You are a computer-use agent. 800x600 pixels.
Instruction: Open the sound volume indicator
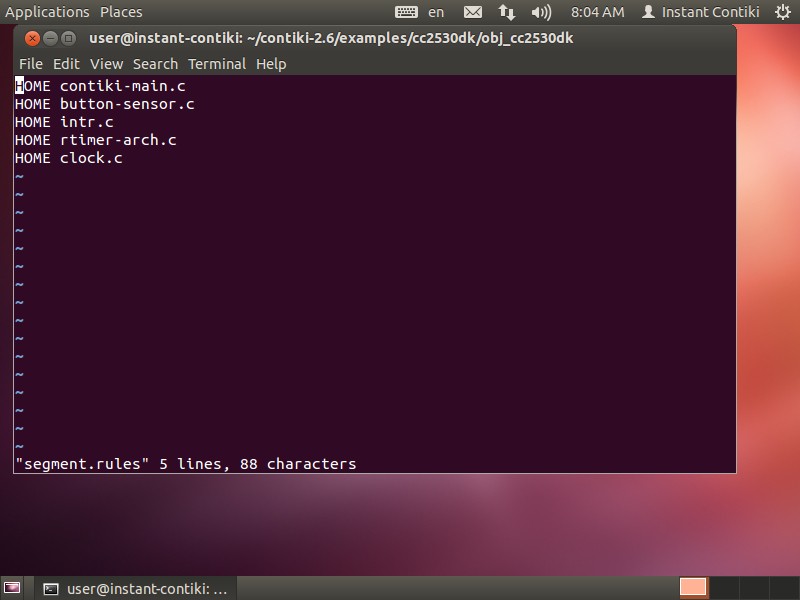(x=541, y=12)
